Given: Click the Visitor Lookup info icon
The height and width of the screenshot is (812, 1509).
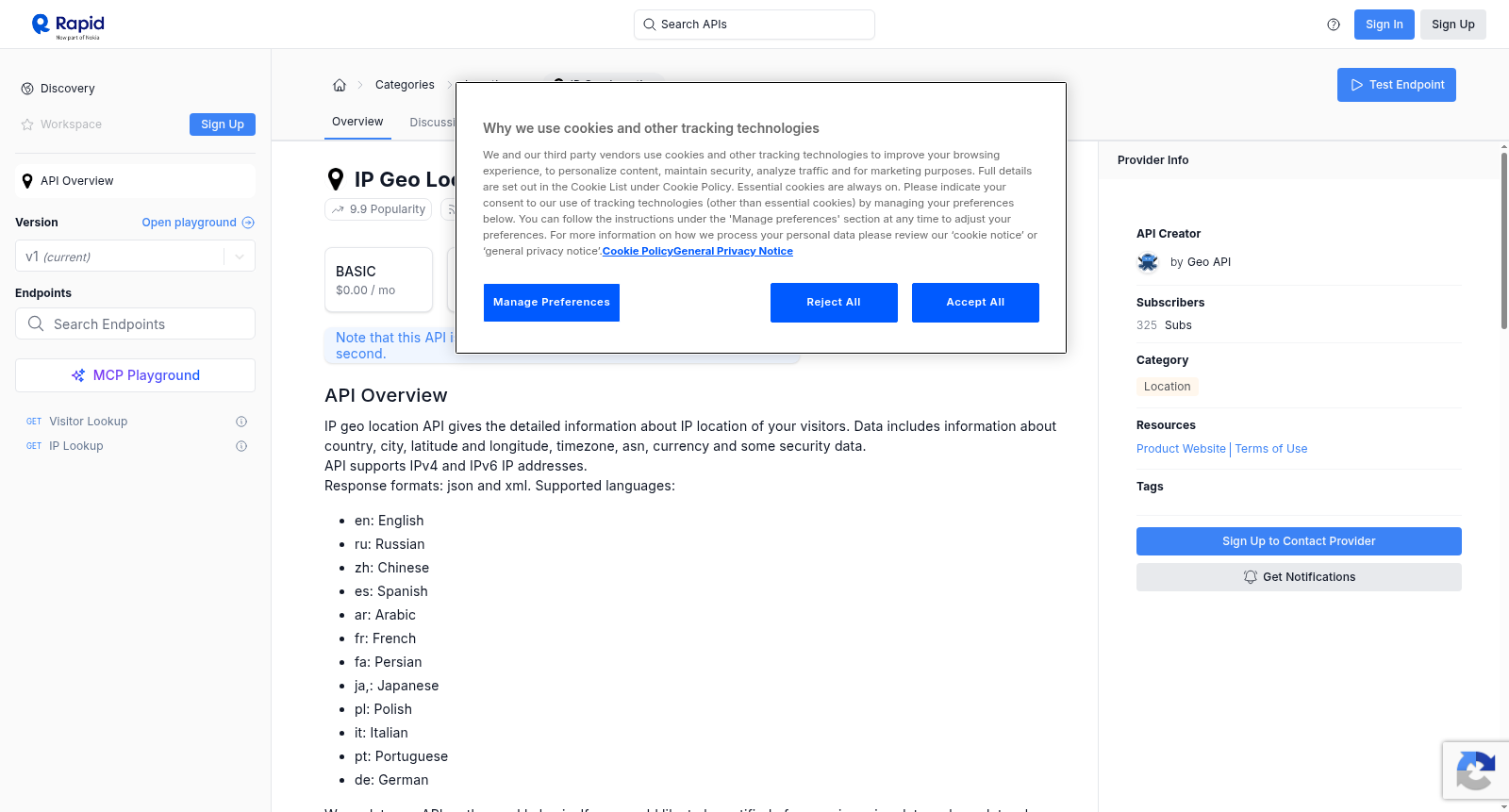Looking at the screenshot, I should [241, 422].
